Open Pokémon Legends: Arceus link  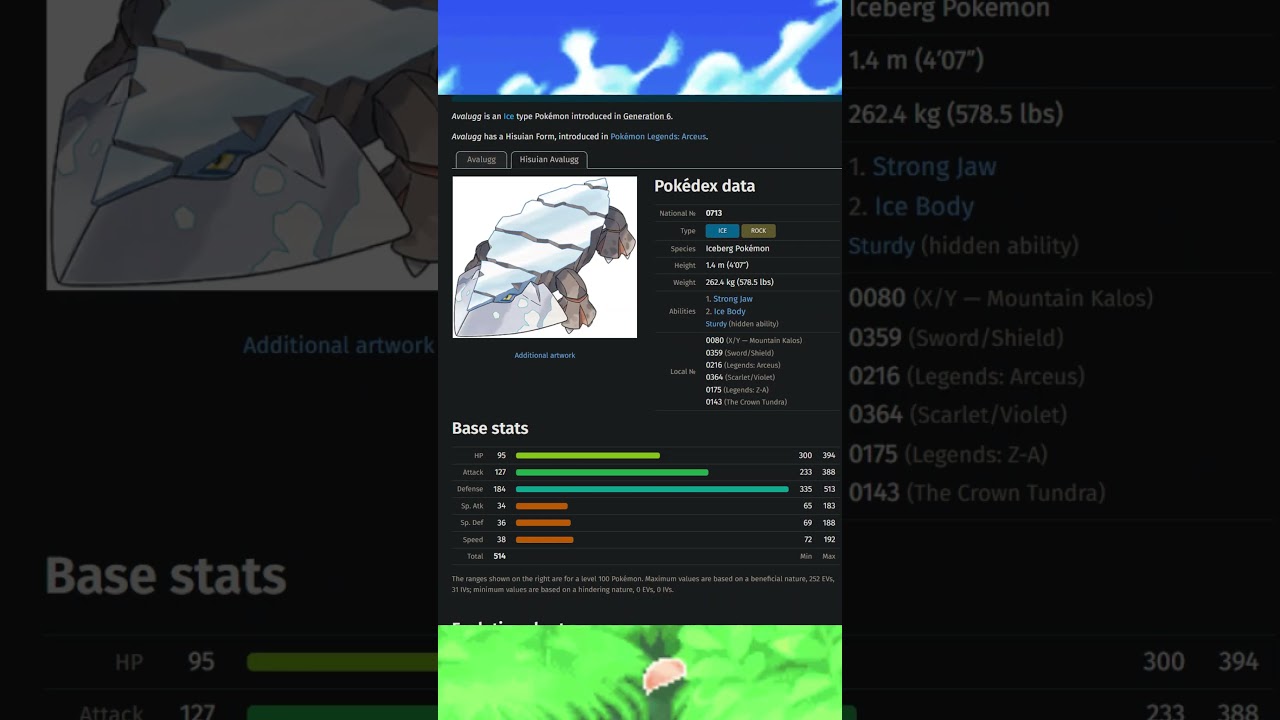click(658, 137)
